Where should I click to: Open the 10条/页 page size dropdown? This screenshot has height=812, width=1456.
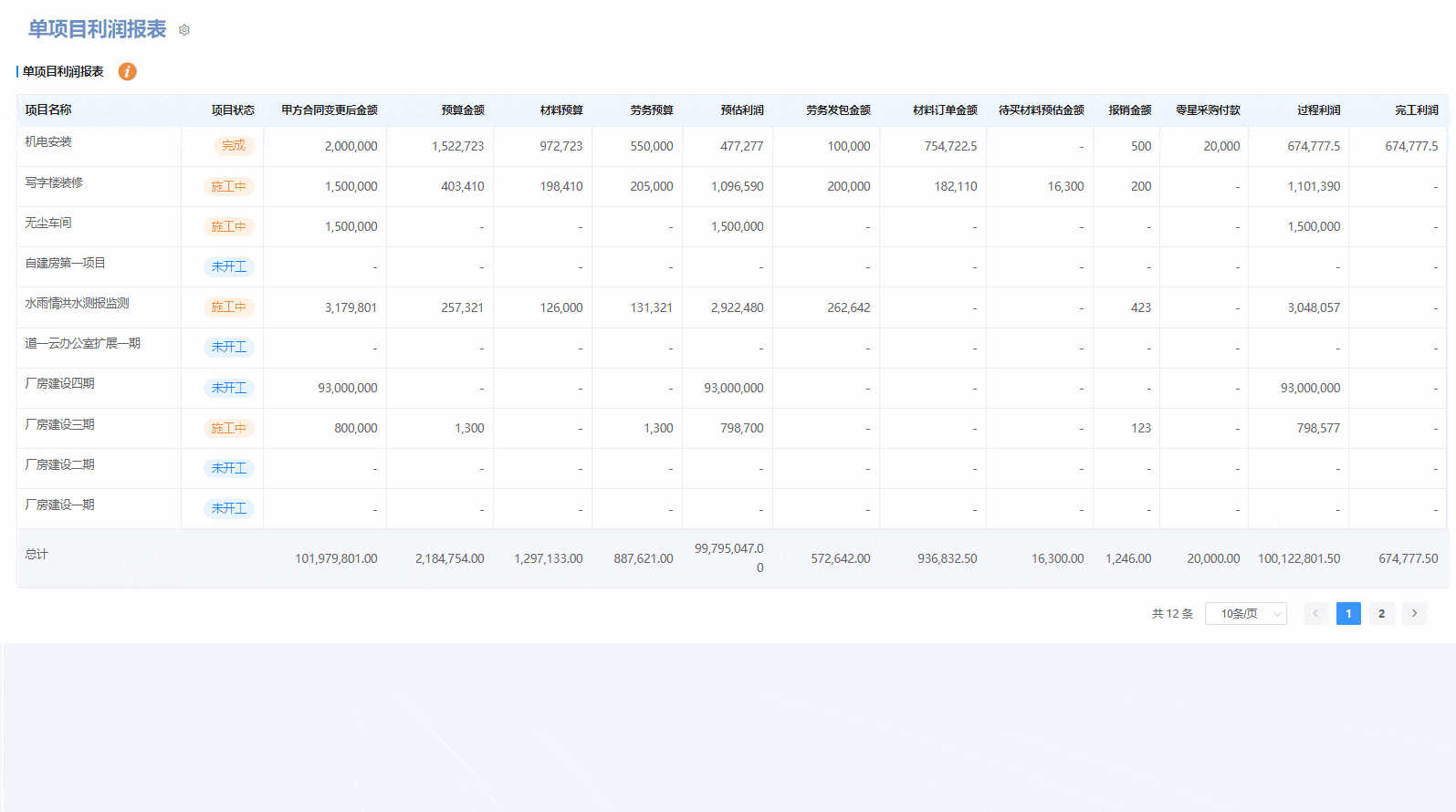1245,614
